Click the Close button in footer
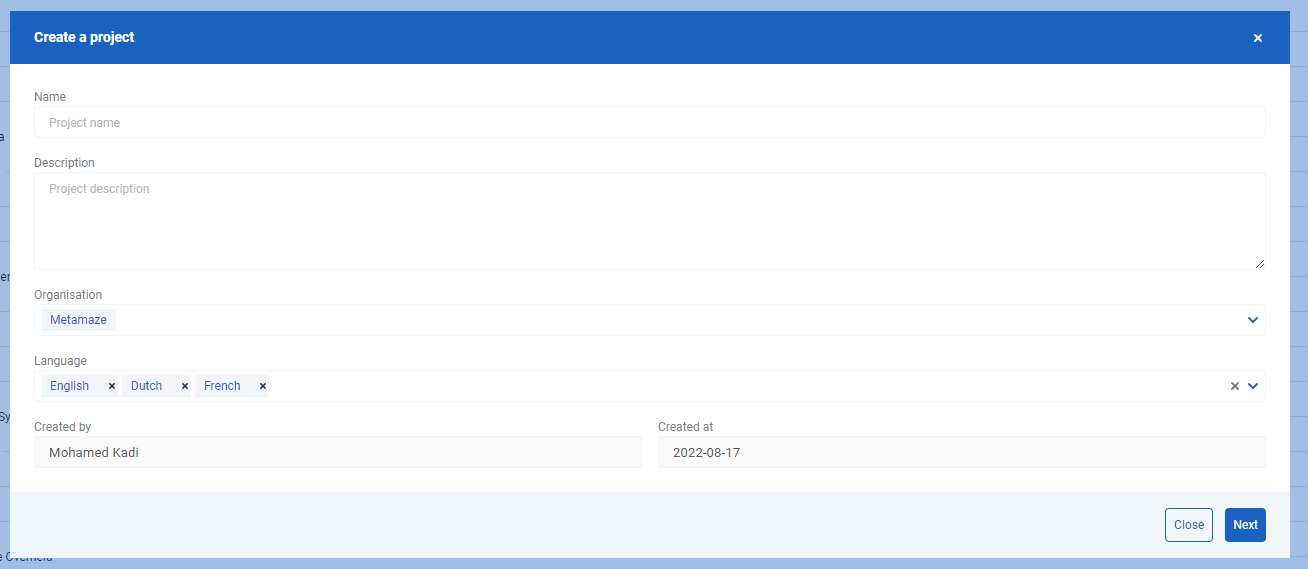Image resolution: width=1308 pixels, height=569 pixels. pyautogui.click(x=1189, y=525)
